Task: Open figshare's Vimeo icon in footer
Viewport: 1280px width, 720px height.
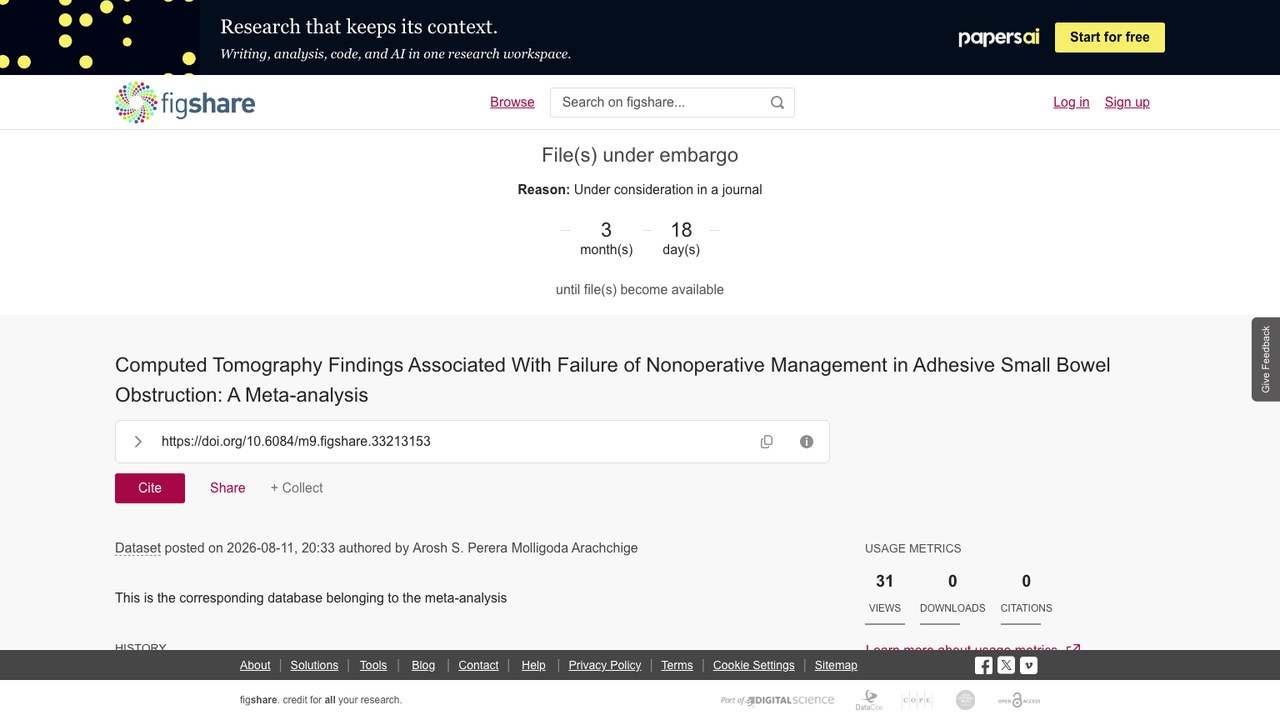Action: pyautogui.click(x=1028, y=665)
